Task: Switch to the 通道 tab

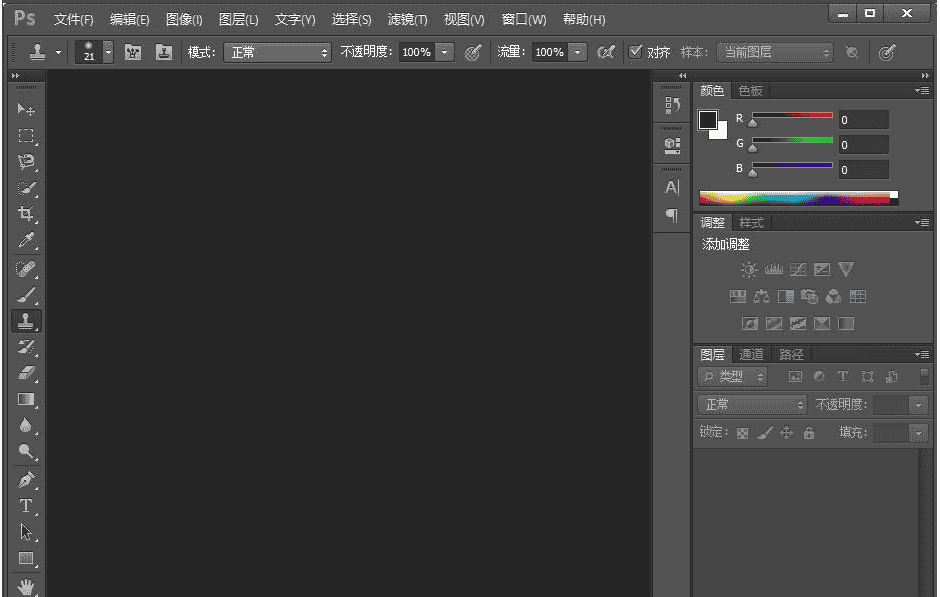Action: tap(751, 354)
